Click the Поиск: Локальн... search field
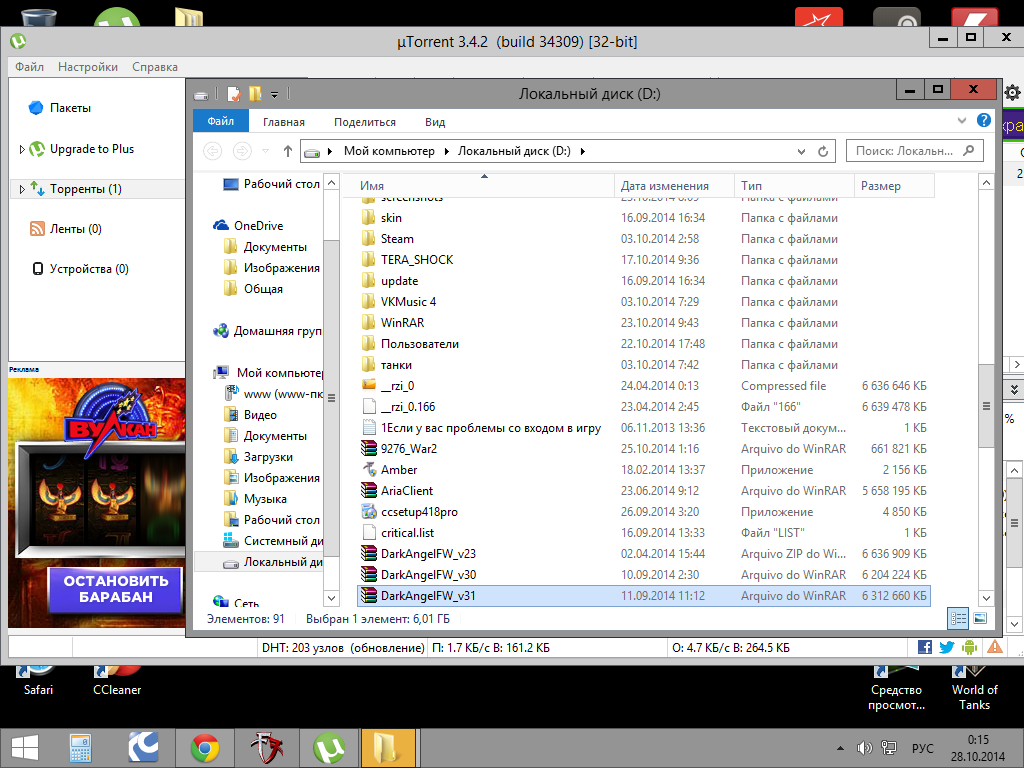This screenshot has width=1024, height=768. coord(915,151)
